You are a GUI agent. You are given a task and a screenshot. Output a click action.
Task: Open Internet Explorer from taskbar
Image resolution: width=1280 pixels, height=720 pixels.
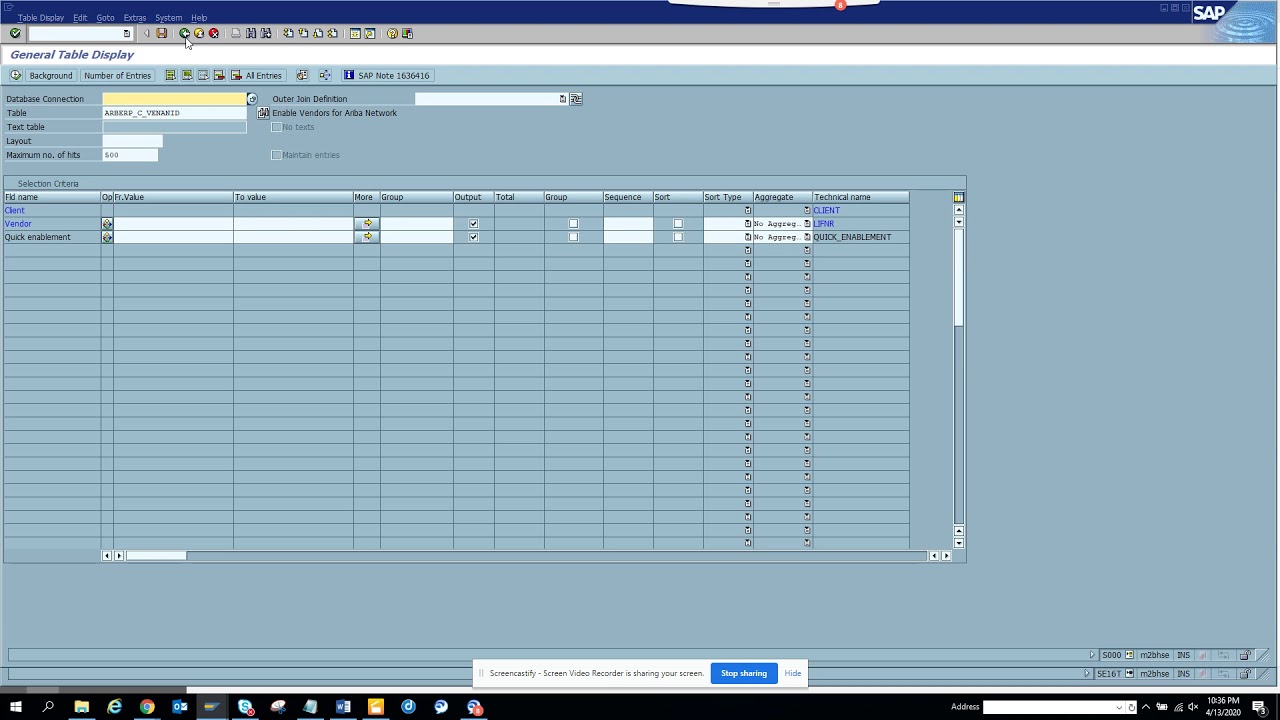[x=114, y=707]
